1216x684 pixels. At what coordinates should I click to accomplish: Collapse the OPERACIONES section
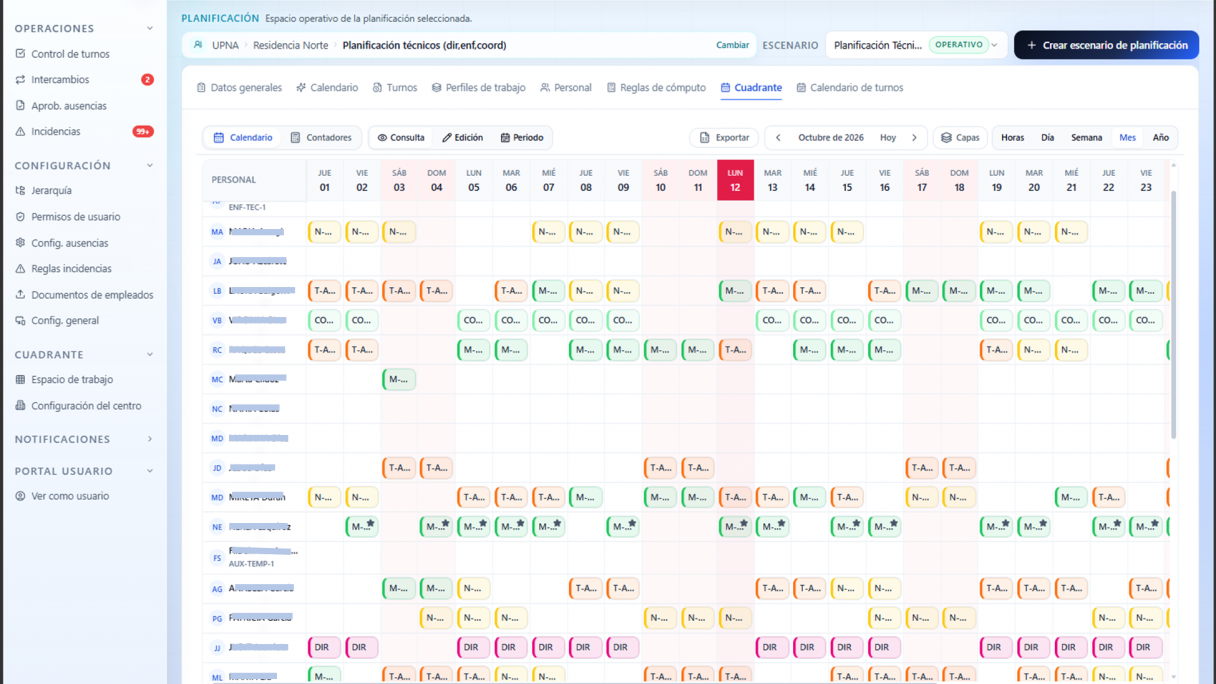tap(150, 29)
